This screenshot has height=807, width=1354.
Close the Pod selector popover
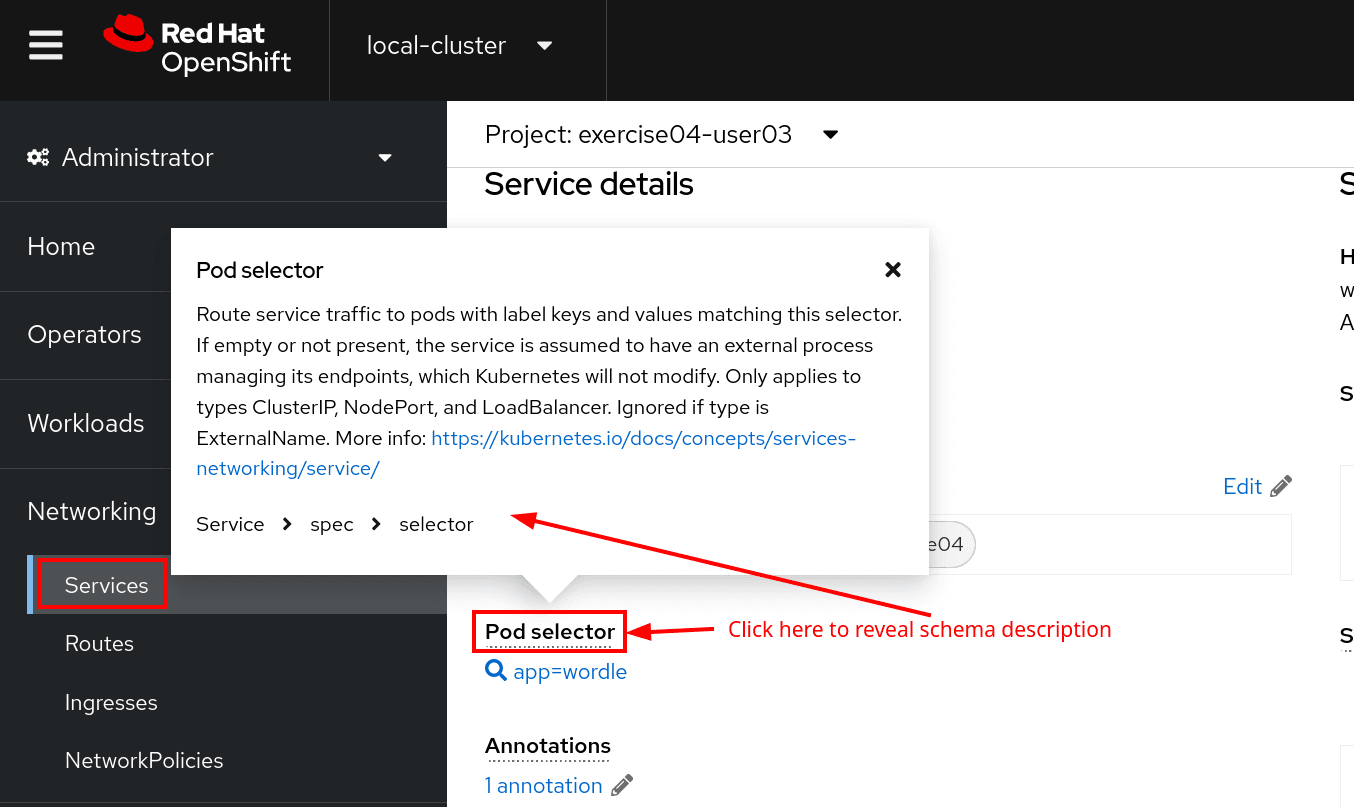tap(893, 269)
